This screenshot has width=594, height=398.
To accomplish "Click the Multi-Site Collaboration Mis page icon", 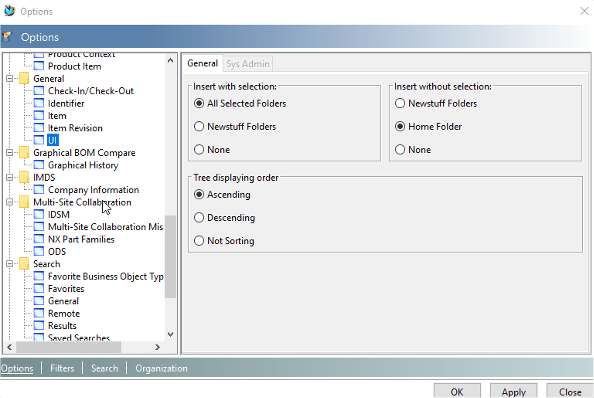I will click(39, 227).
